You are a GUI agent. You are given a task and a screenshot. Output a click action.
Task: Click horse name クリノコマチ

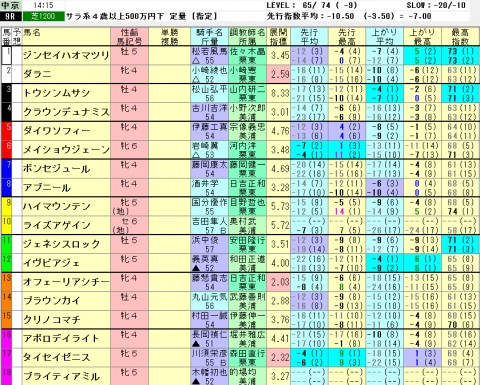[x=52, y=320]
